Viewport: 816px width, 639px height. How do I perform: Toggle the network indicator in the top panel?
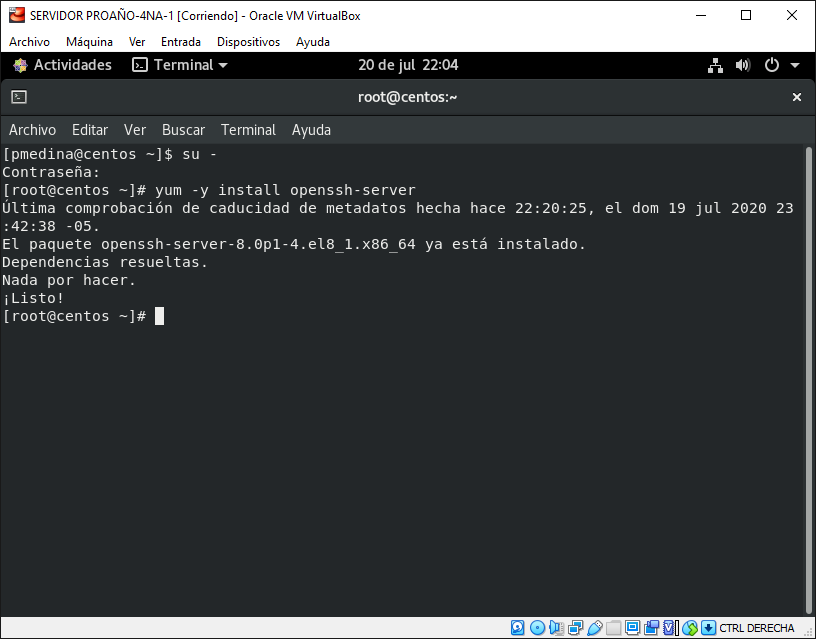coord(715,64)
